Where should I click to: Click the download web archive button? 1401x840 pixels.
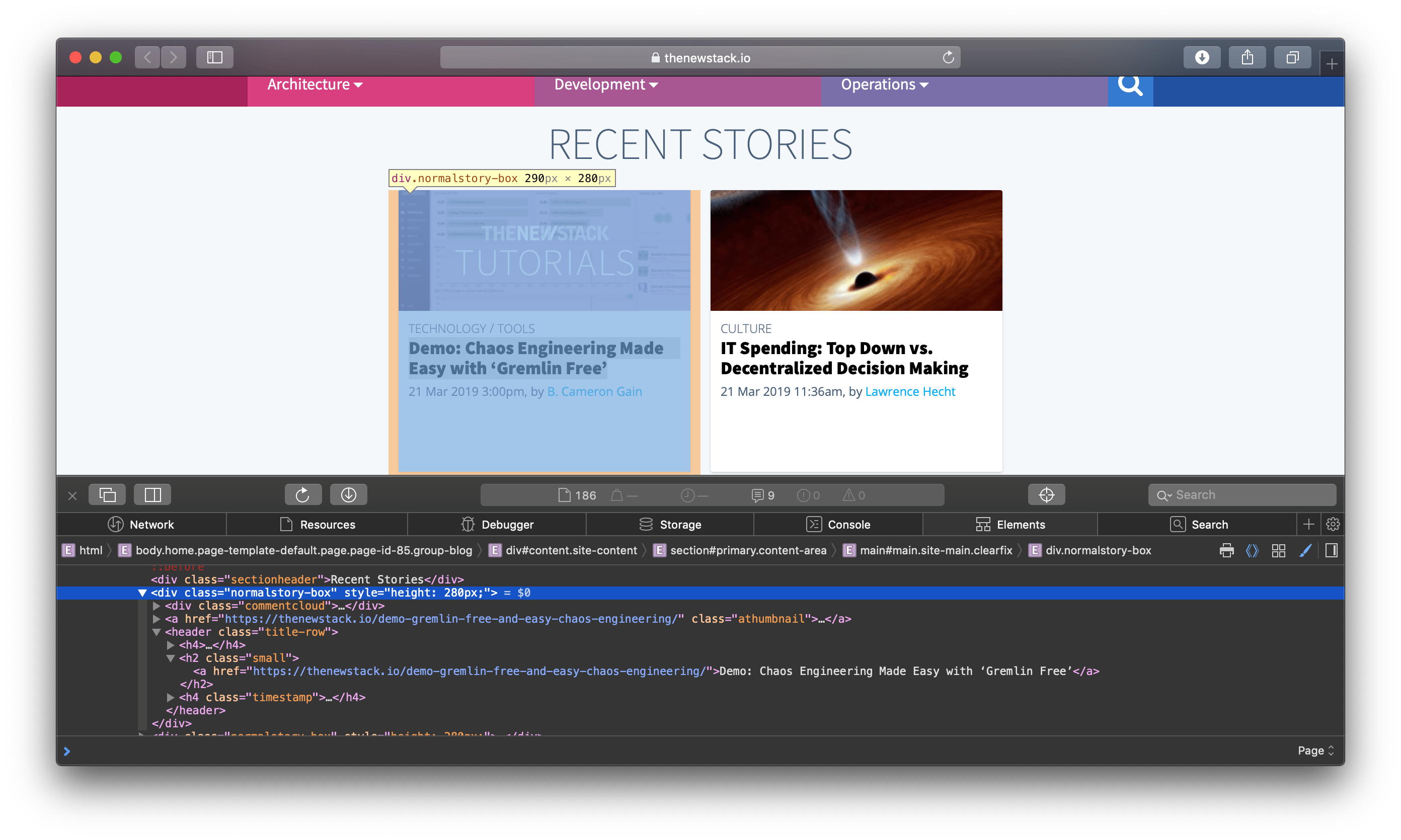348,495
